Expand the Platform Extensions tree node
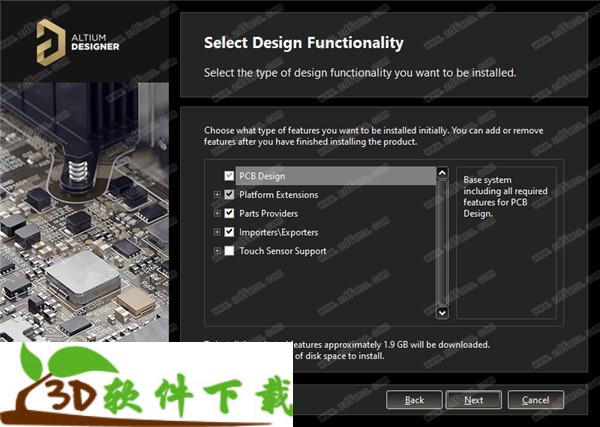This screenshot has height=427, width=600. pyautogui.click(x=217, y=195)
